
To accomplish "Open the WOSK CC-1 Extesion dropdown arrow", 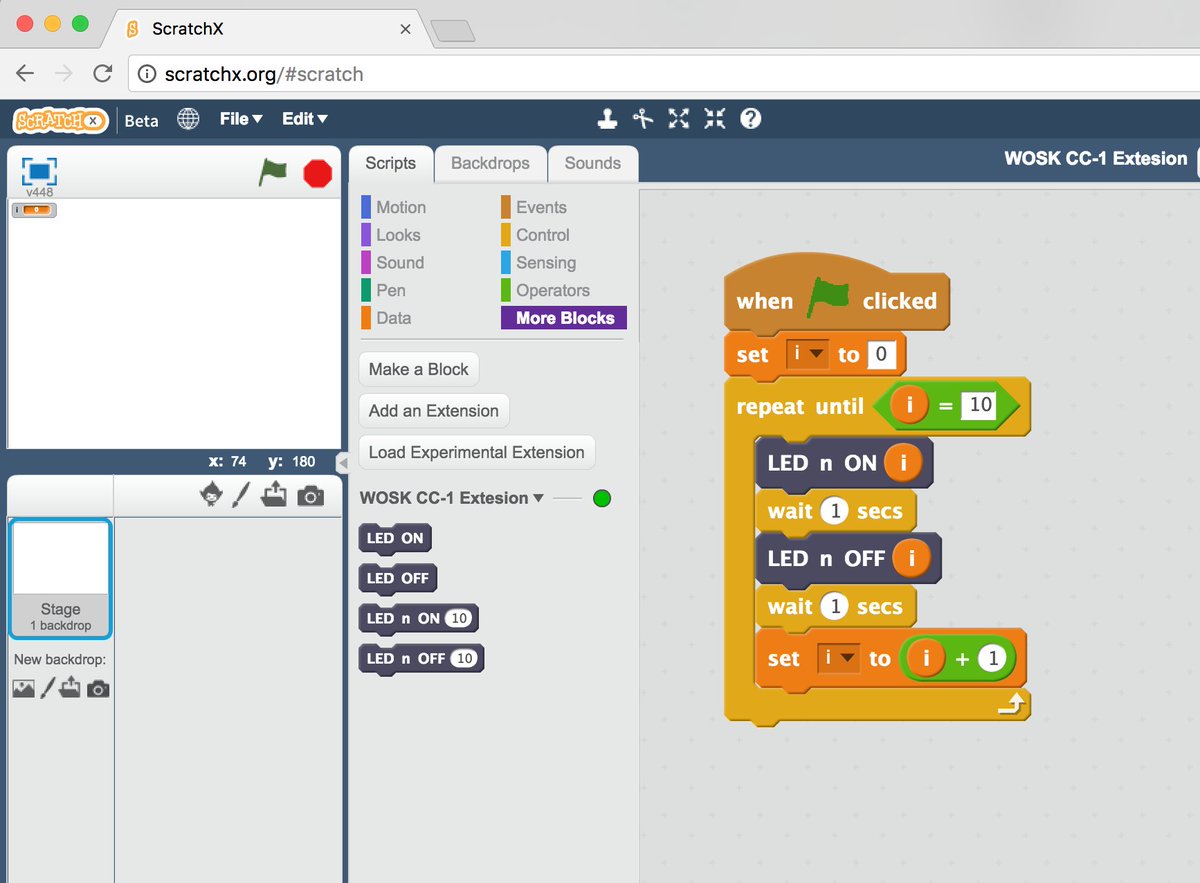I will (x=539, y=498).
